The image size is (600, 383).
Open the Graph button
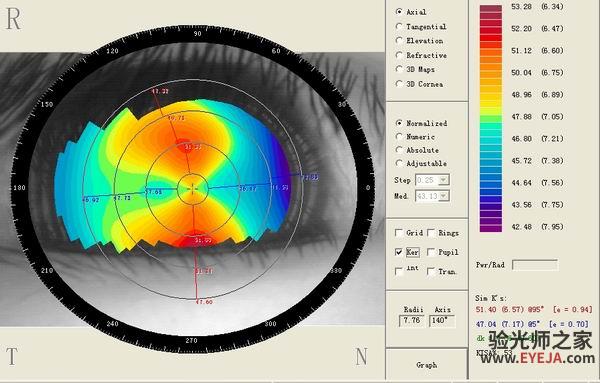click(427, 365)
